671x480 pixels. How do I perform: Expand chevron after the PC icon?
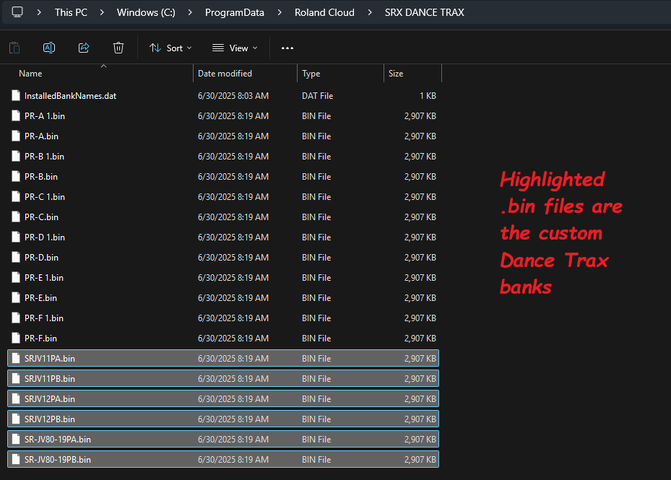pos(39,12)
